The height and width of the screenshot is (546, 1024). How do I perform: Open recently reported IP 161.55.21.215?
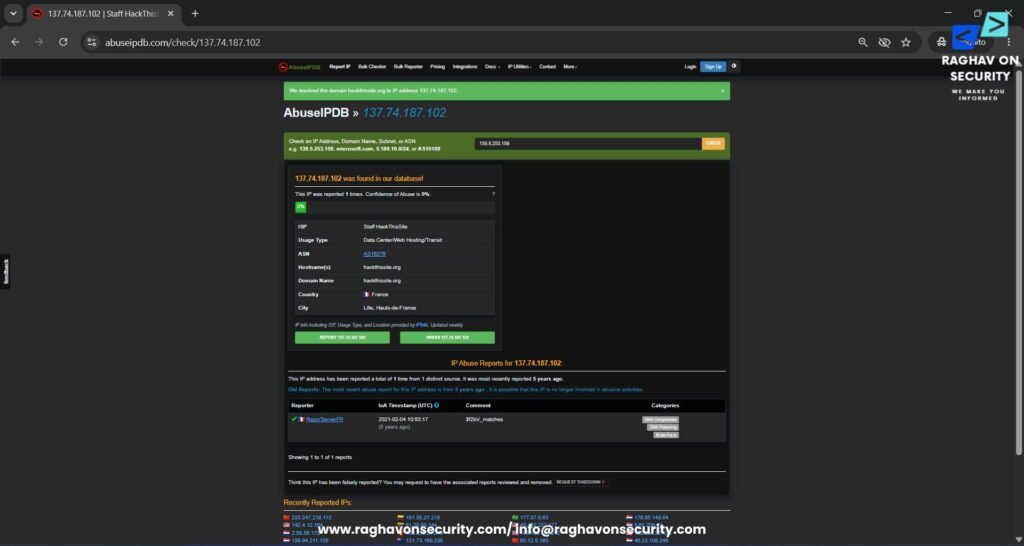(423, 517)
